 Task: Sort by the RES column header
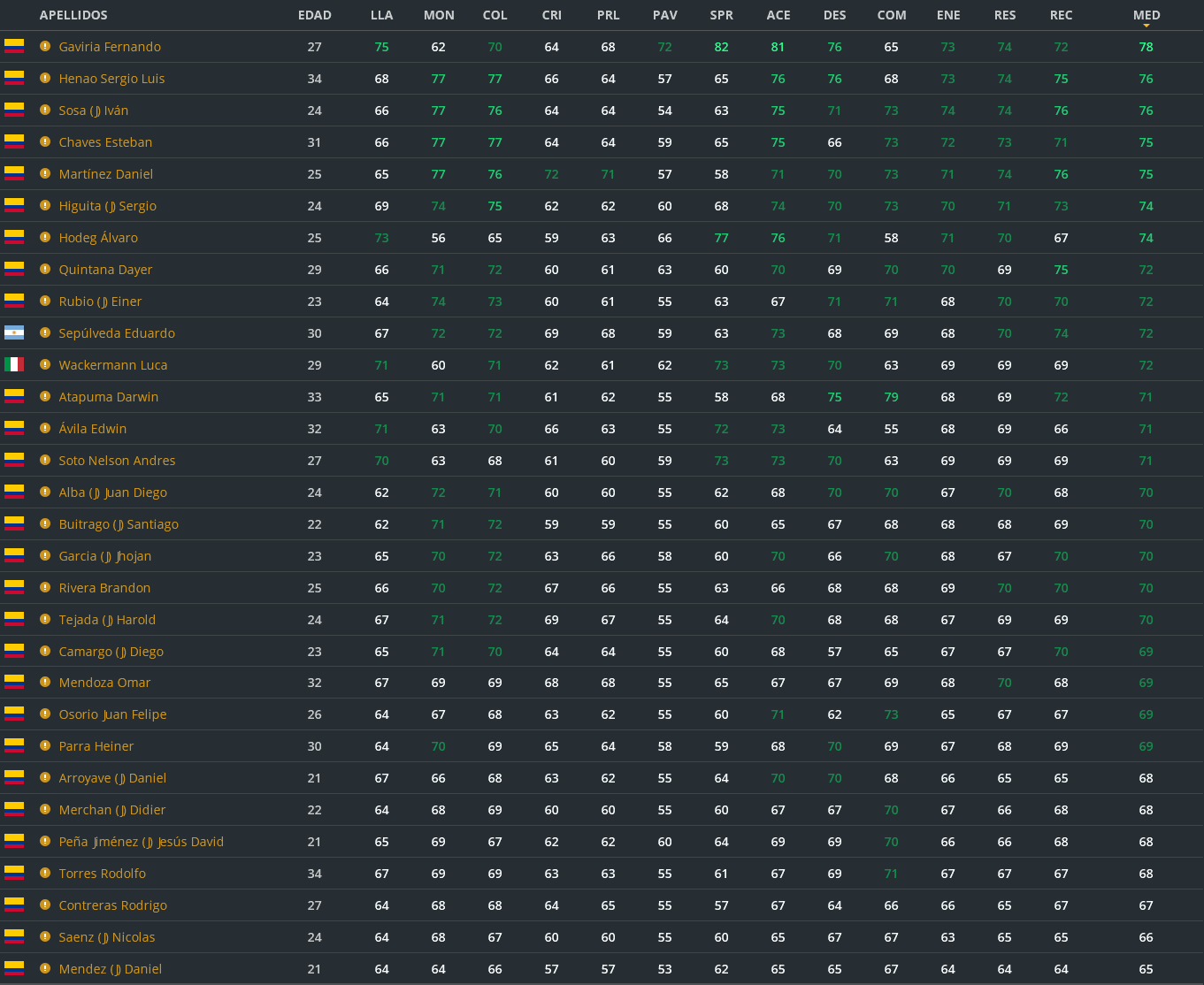point(1005,15)
